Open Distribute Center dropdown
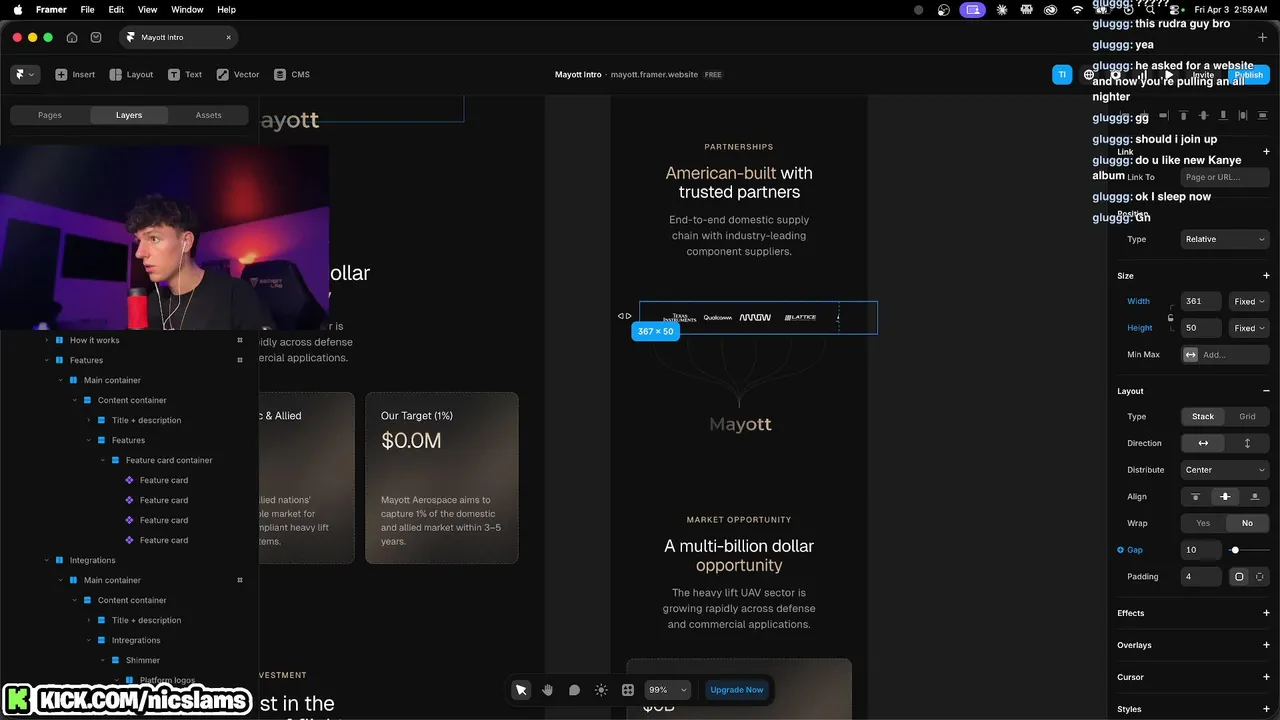This screenshot has width=1280, height=720. point(1225,470)
